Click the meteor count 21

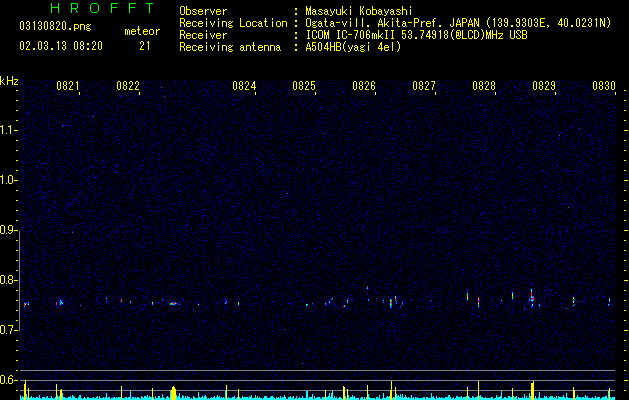(x=145, y=46)
